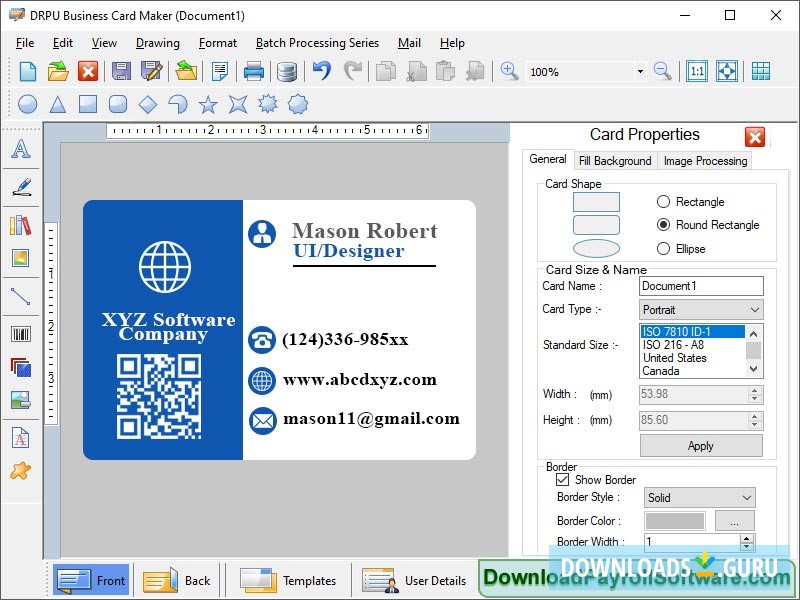Click the zoom in magnifier icon

coord(509,71)
